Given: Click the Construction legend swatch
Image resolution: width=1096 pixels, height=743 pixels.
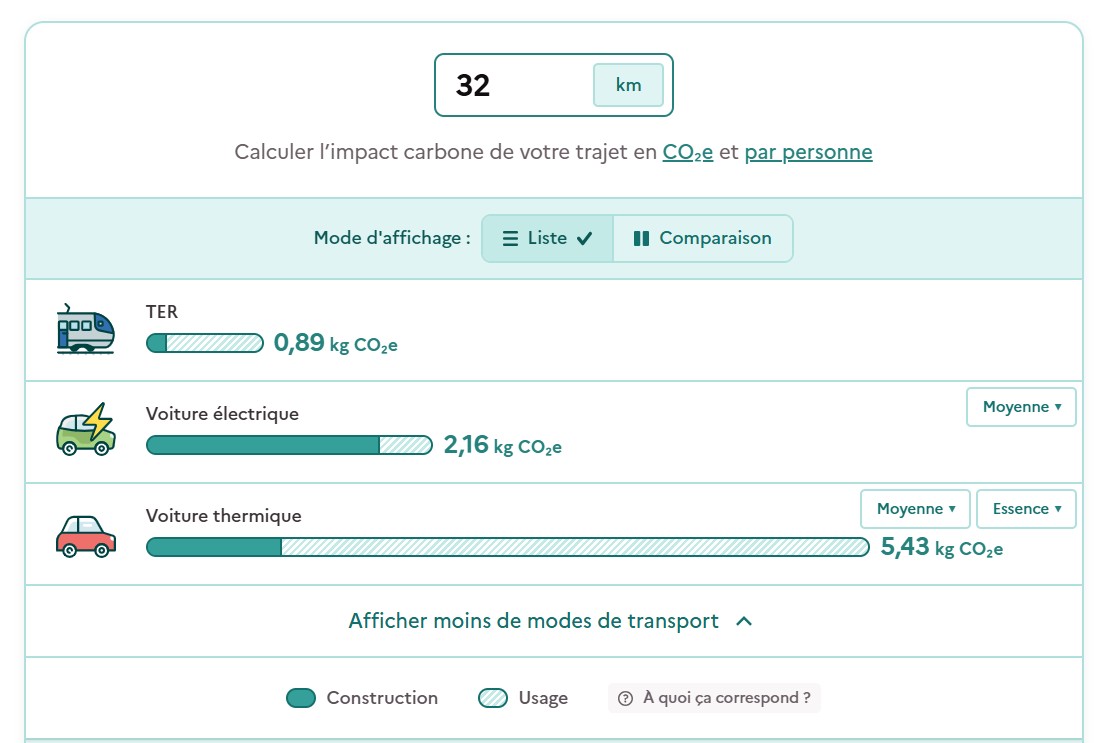Looking at the screenshot, I should [301, 698].
